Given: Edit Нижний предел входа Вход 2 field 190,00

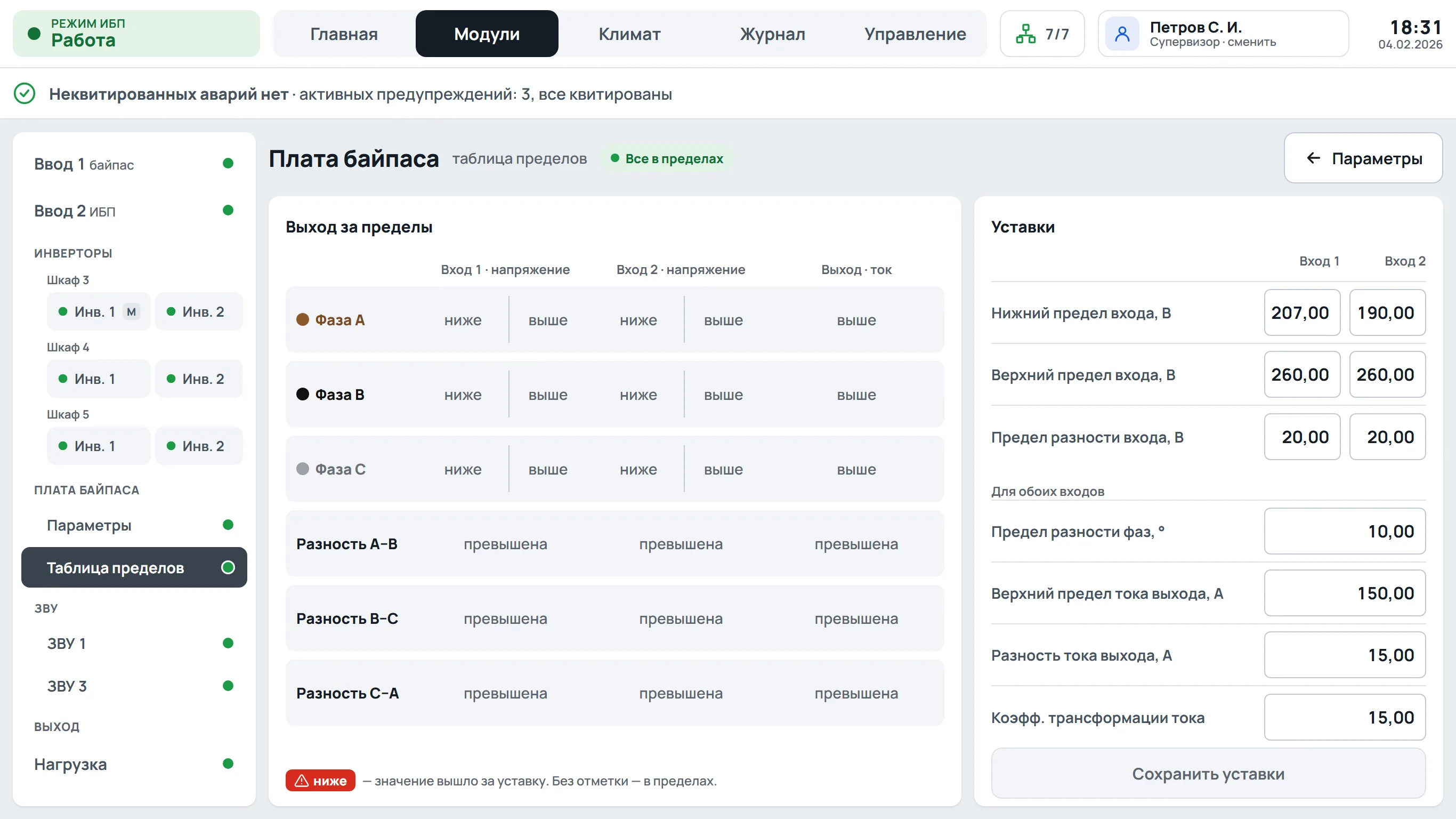Looking at the screenshot, I should click(1387, 312).
